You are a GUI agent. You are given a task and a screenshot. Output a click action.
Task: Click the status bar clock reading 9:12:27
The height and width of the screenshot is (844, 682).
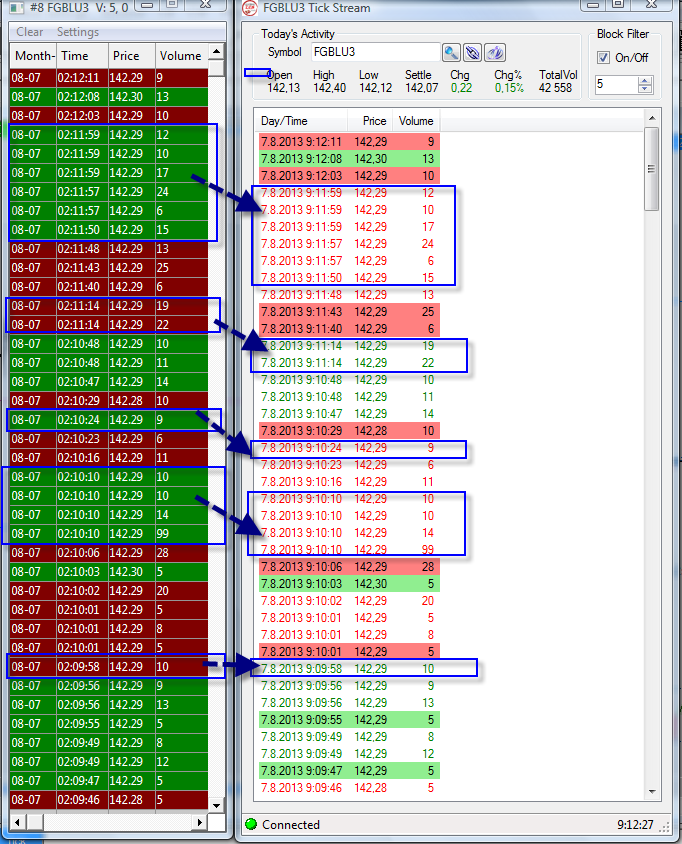coord(635,825)
